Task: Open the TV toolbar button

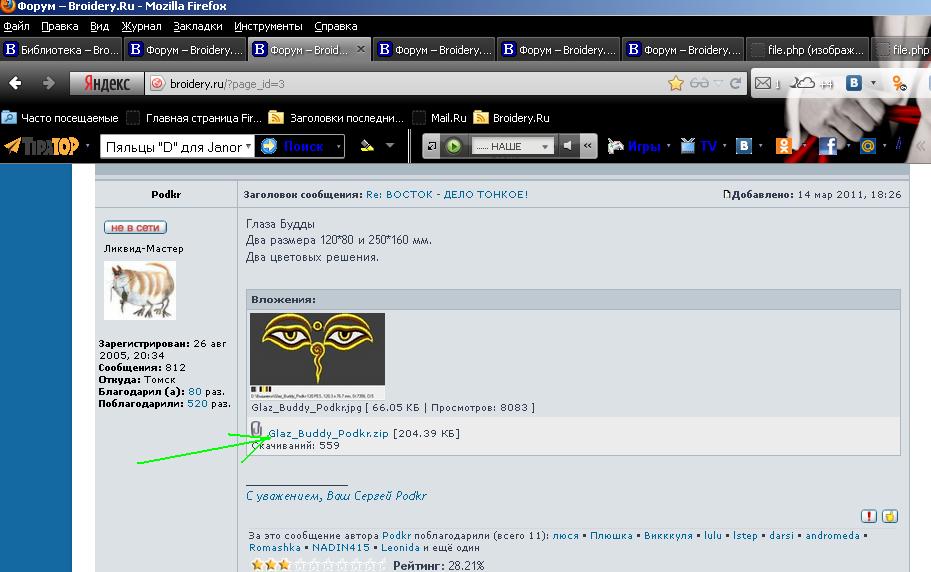Action: pos(698,146)
